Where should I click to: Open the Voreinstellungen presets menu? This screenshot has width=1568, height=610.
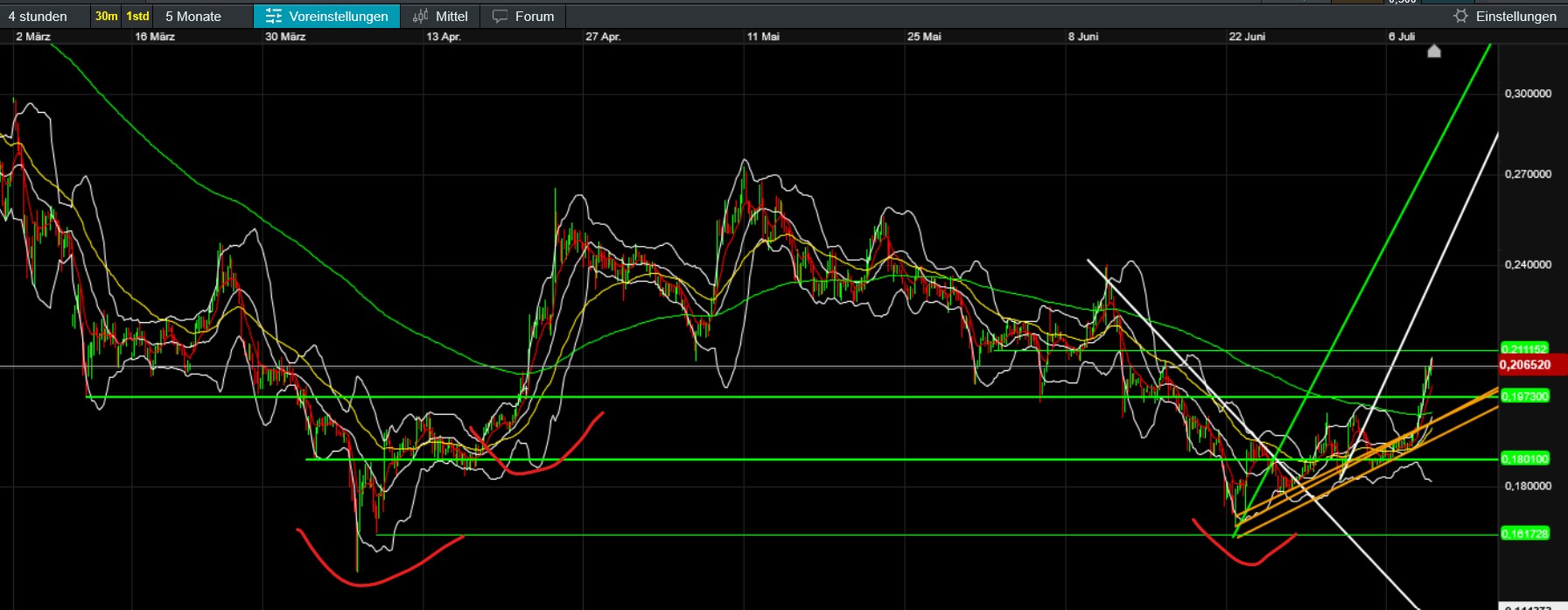[x=338, y=17]
